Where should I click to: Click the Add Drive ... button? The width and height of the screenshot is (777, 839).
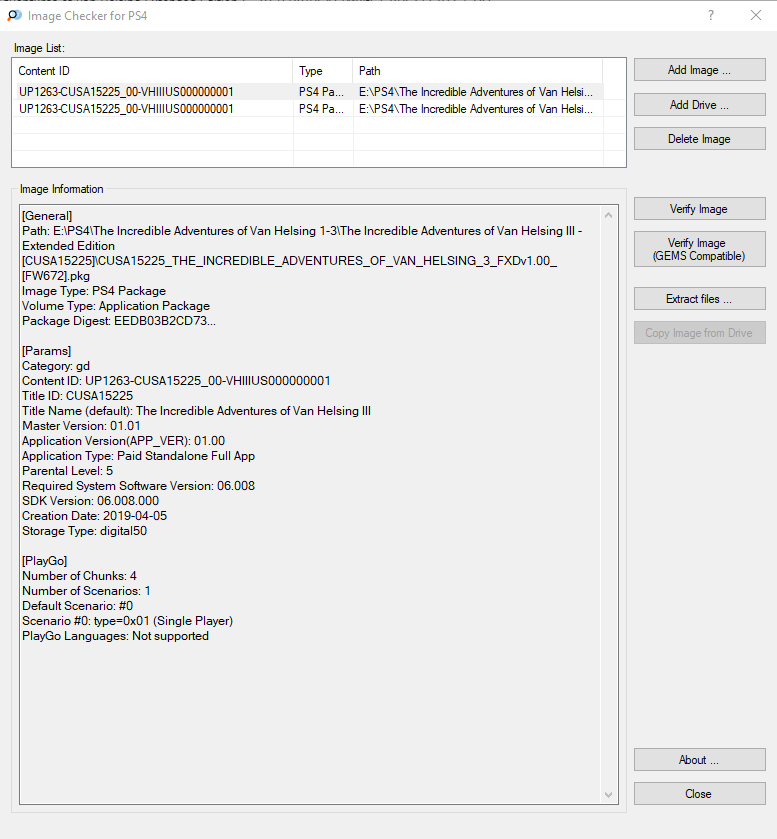[x=699, y=105]
